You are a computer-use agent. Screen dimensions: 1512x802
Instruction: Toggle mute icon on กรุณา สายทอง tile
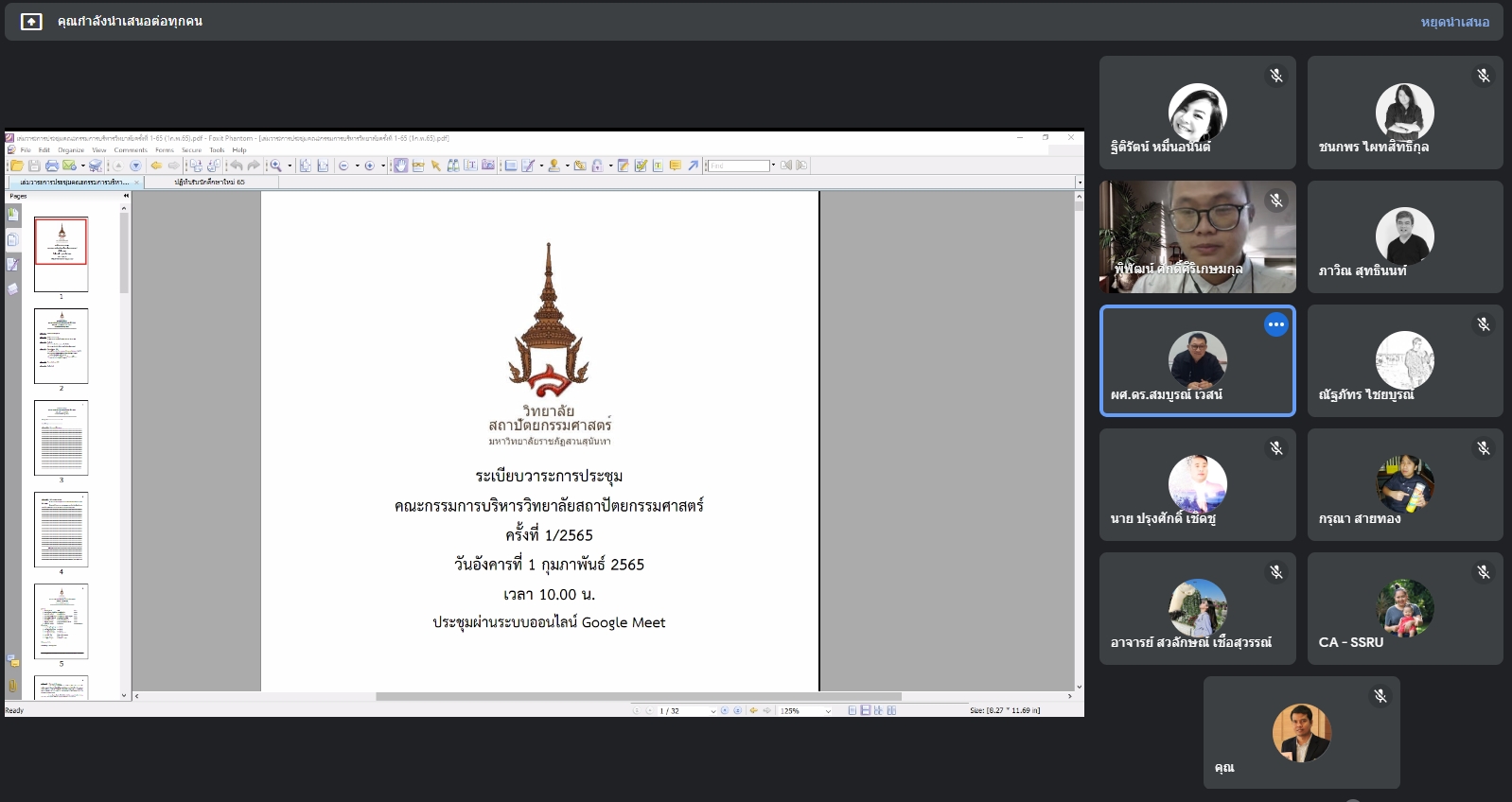pos(1483,448)
